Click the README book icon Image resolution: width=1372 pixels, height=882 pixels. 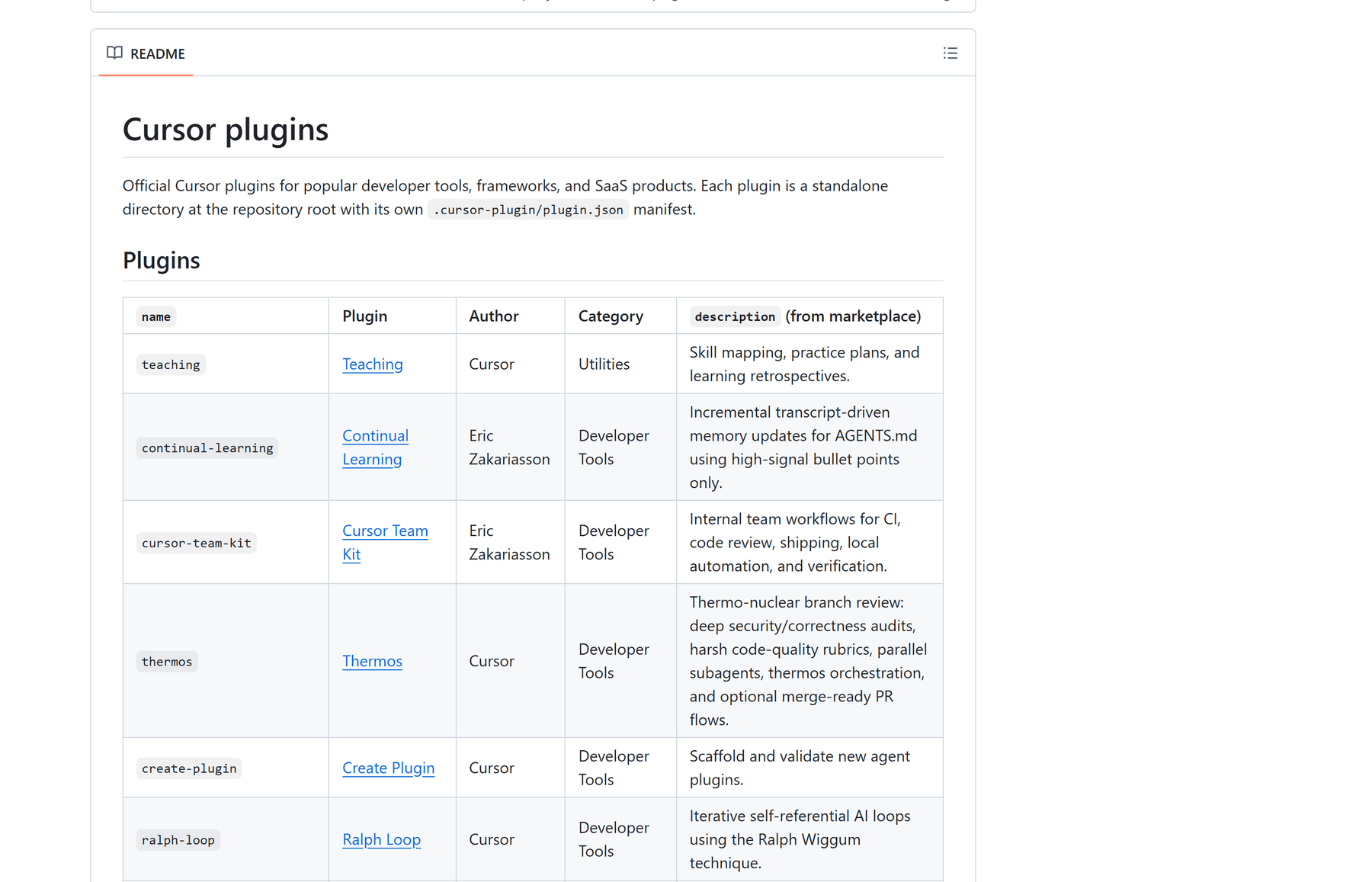(x=114, y=53)
